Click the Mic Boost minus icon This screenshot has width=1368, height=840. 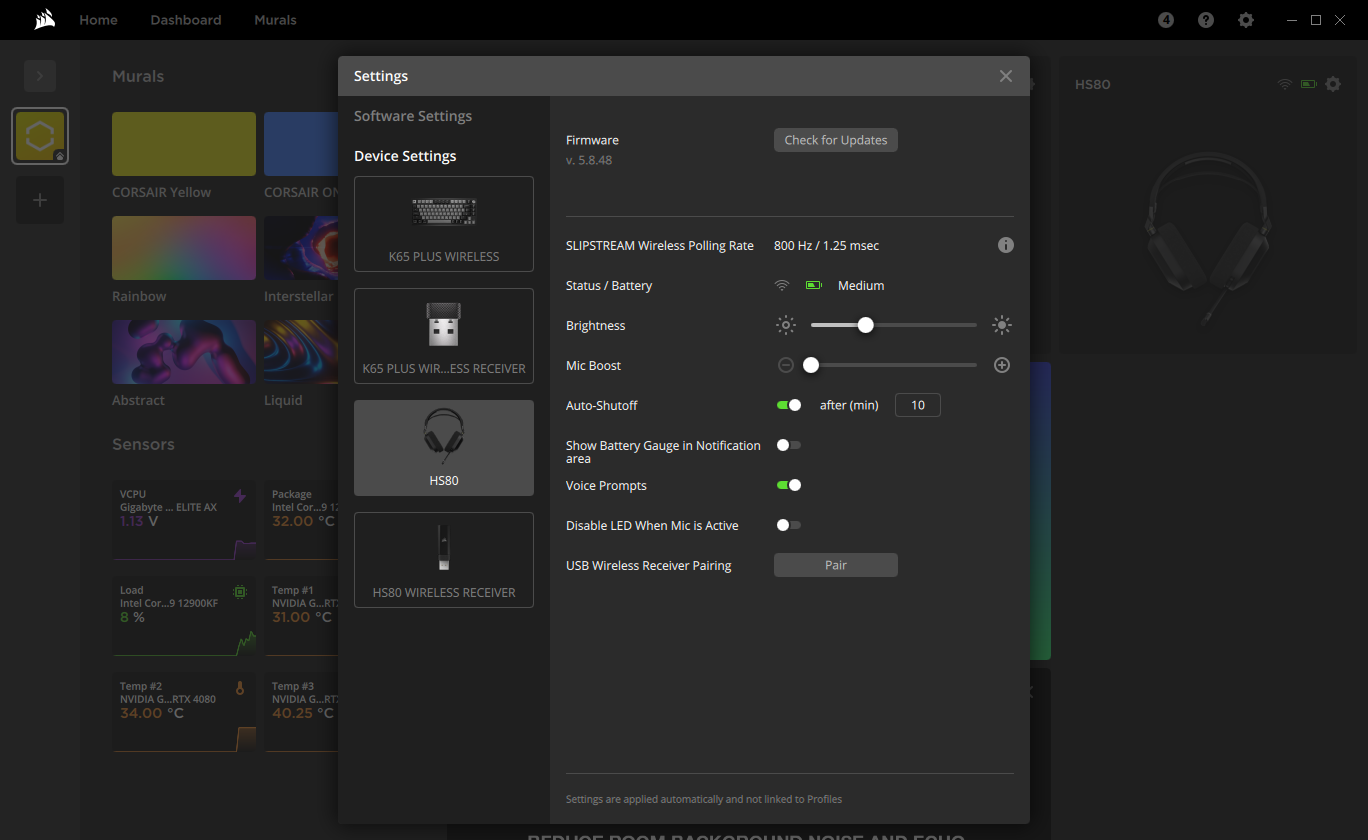pyautogui.click(x=786, y=365)
